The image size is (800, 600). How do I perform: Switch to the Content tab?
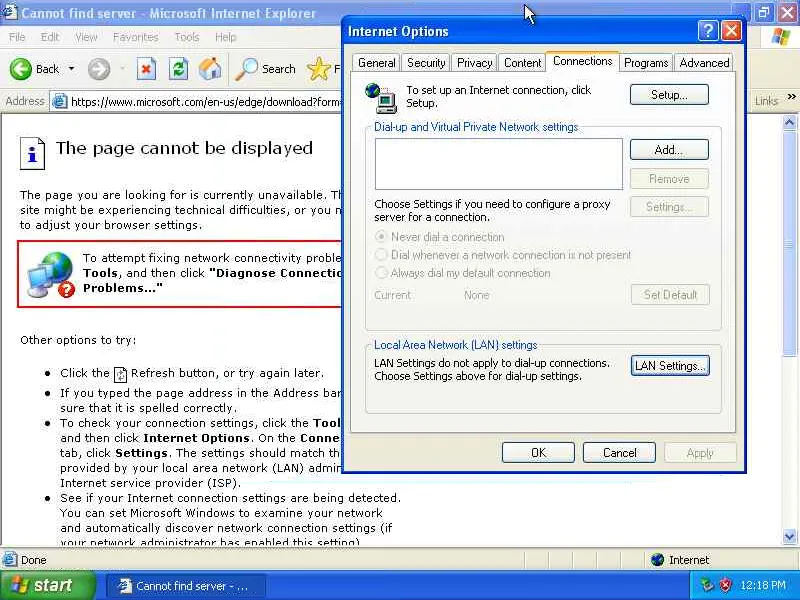(522, 63)
